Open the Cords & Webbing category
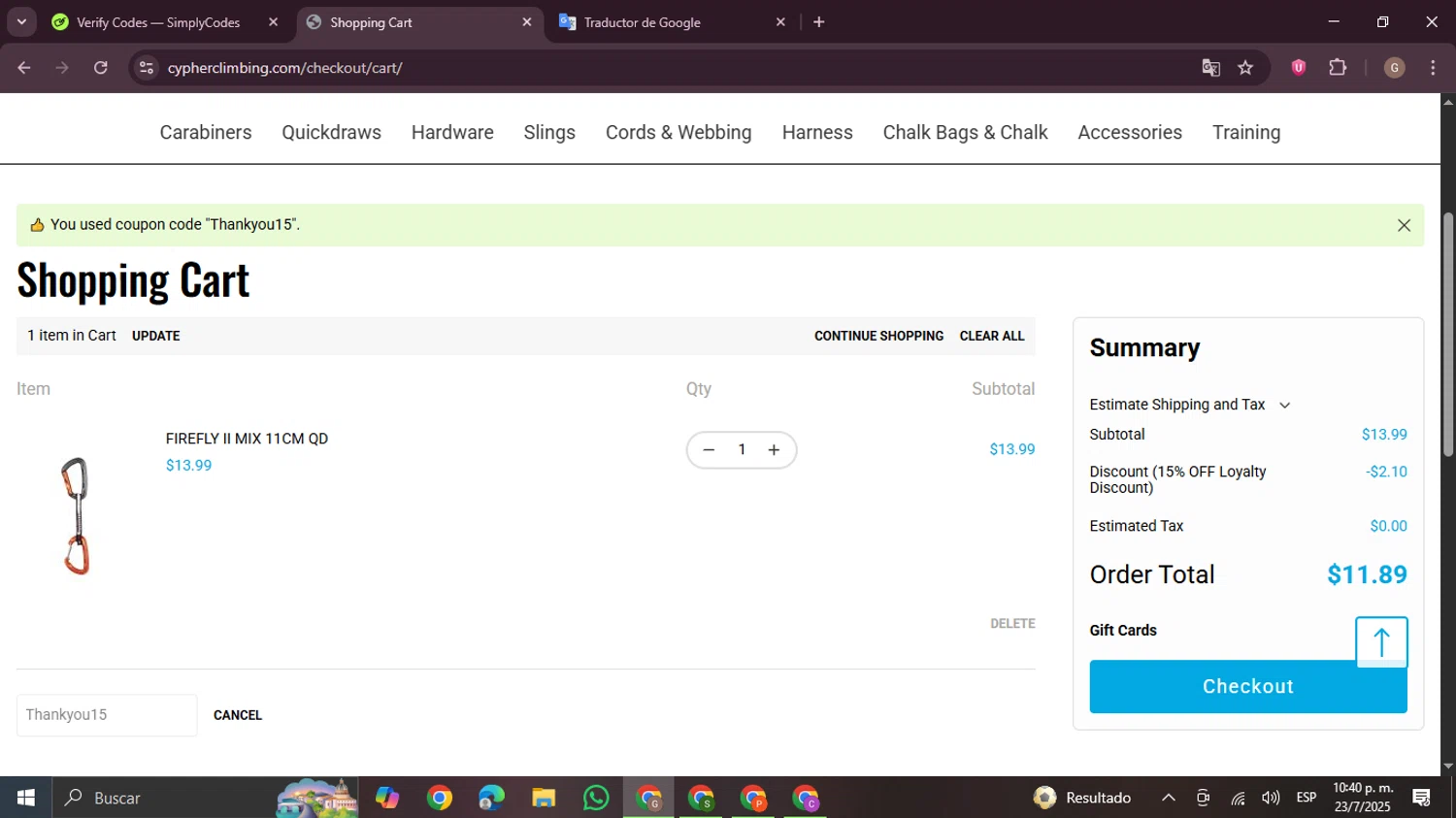Screen dimensions: 1456x818 point(678,133)
